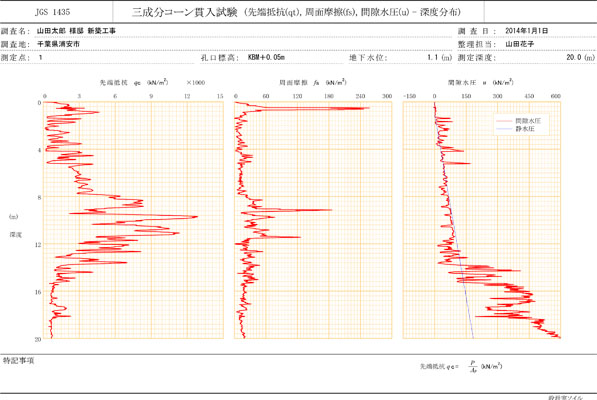Click the red 間隙水圧 legend line
This screenshot has height=400, width=597.
pyautogui.click(x=503, y=121)
